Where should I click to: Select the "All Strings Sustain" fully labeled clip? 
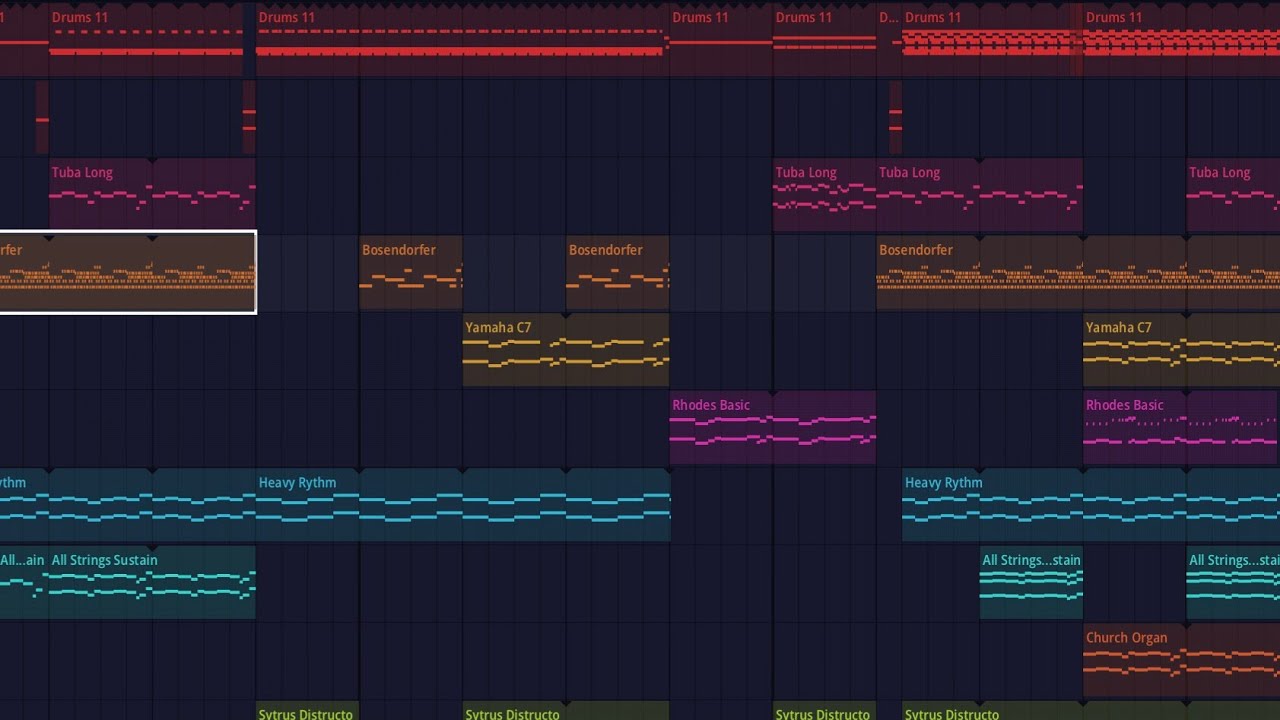pyautogui.click(x=152, y=582)
